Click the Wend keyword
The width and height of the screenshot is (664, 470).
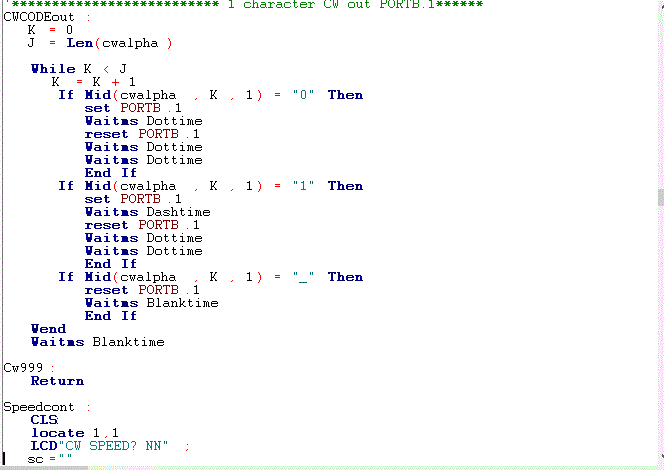pyautogui.click(x=48, y=329)
